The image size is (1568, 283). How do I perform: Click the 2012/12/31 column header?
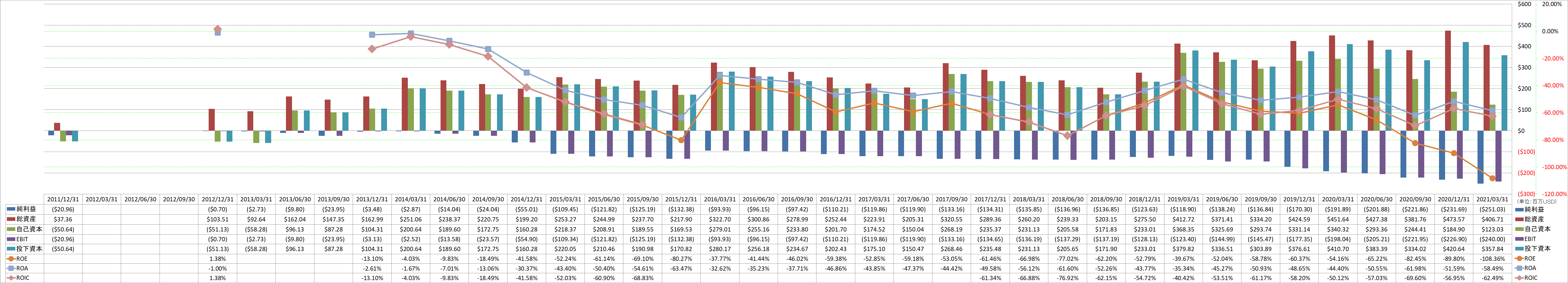(x=217, y=200)
